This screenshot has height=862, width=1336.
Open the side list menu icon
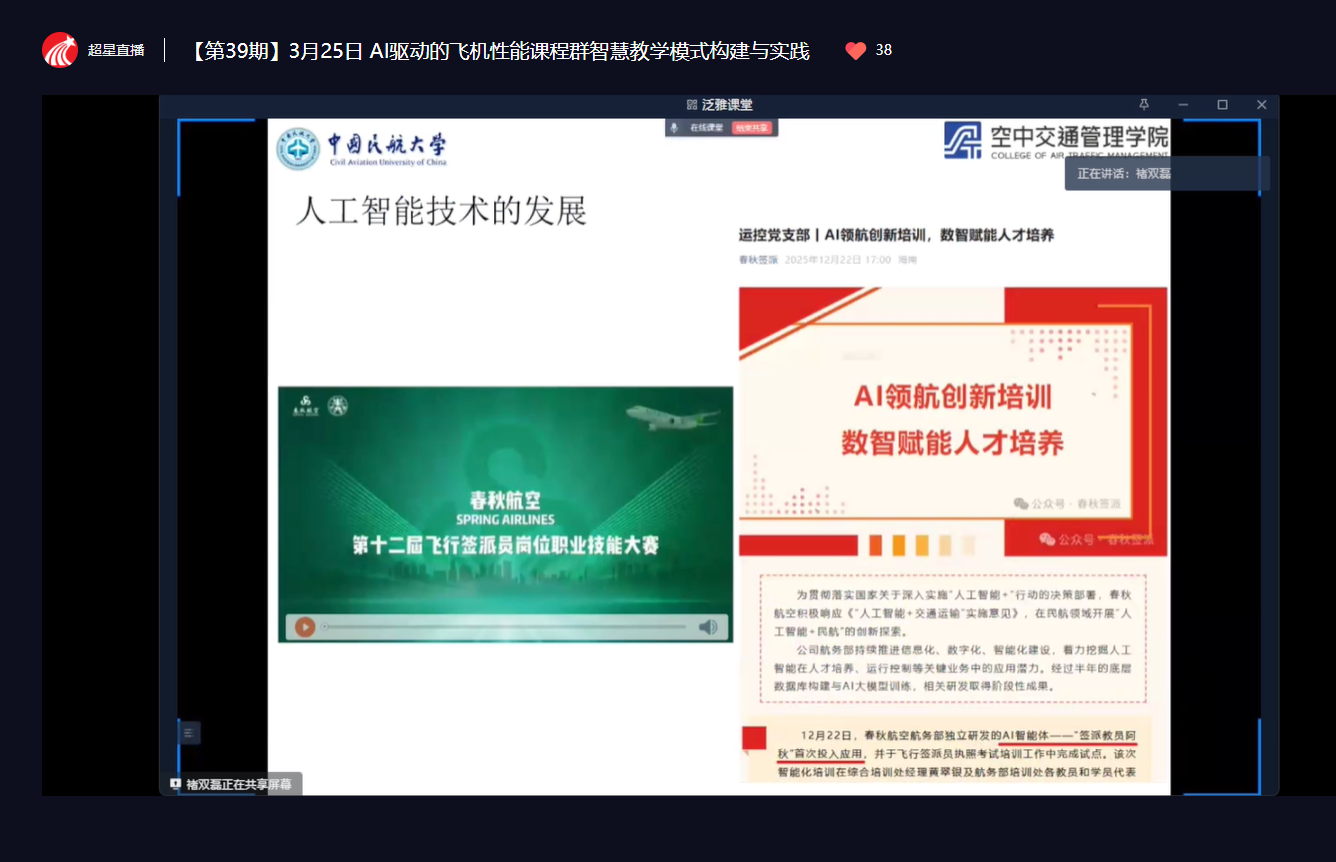click(188, 733)
